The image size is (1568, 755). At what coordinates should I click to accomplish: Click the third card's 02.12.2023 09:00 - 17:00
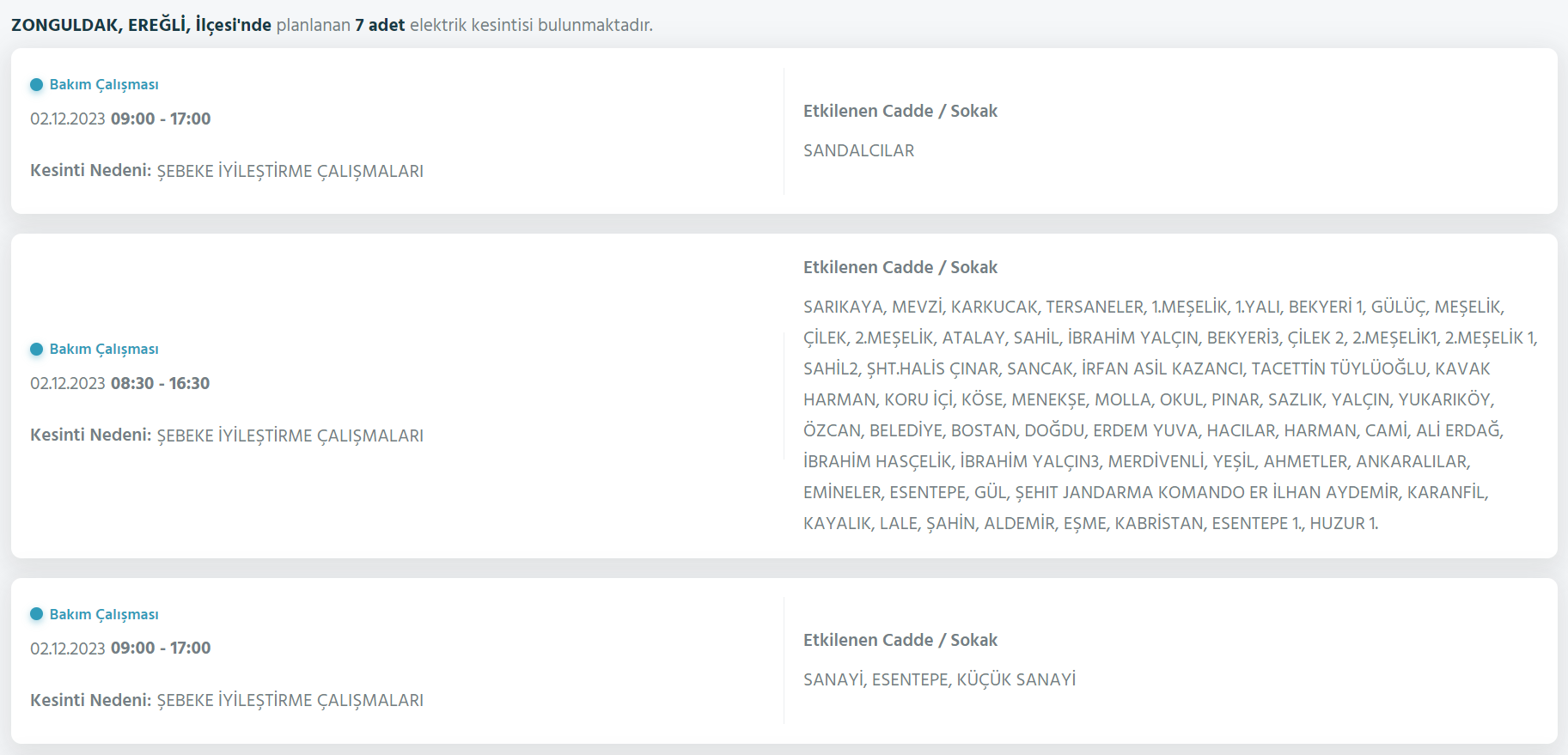coord(120,648)
